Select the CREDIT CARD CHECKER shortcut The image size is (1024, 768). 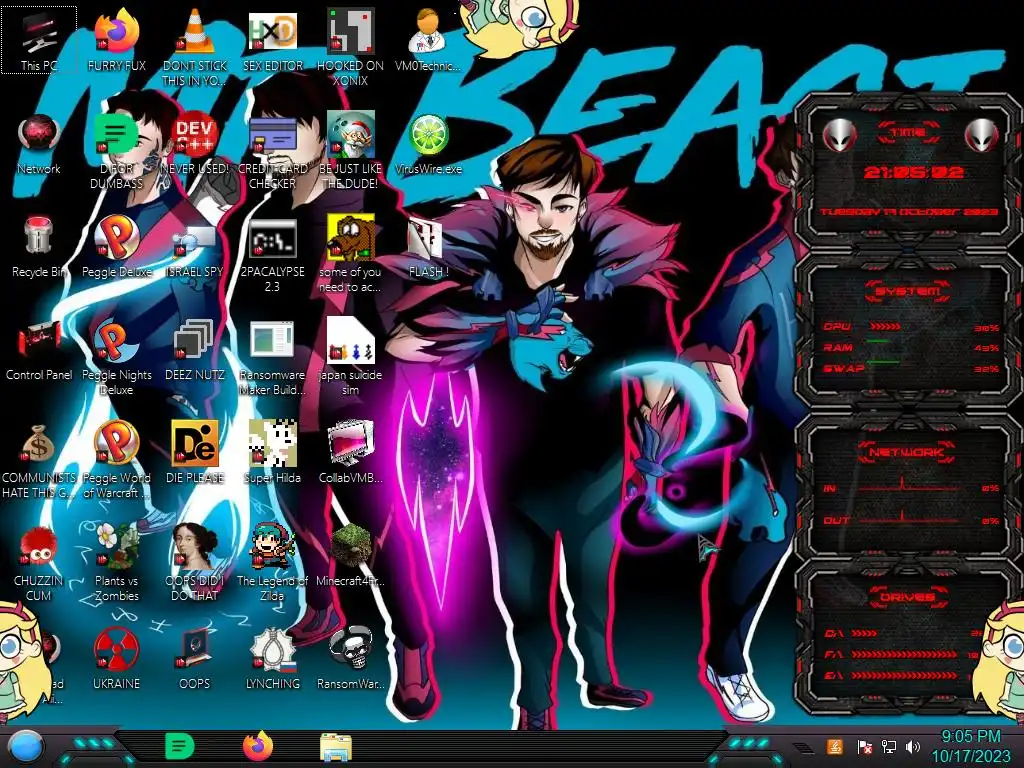(272, 152)
